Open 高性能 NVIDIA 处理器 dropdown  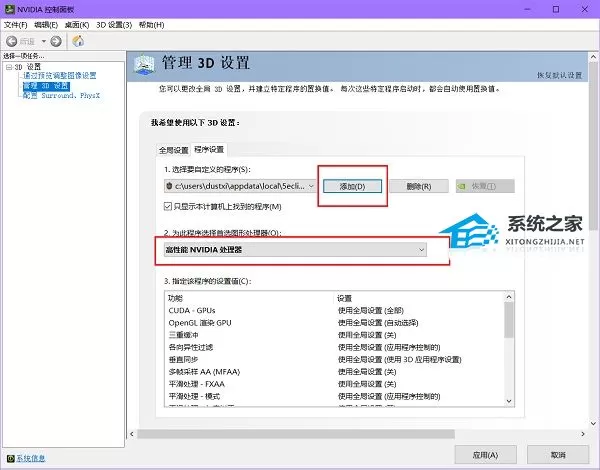coord(295,250)
